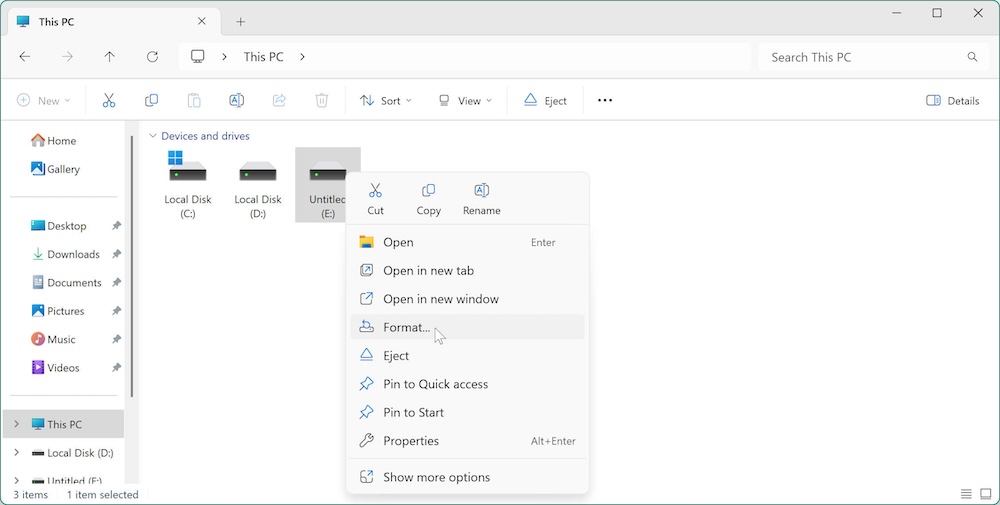Select Show more options menu entry
The height and width of the screenshot is (505, 1000).
pos(436,477)
